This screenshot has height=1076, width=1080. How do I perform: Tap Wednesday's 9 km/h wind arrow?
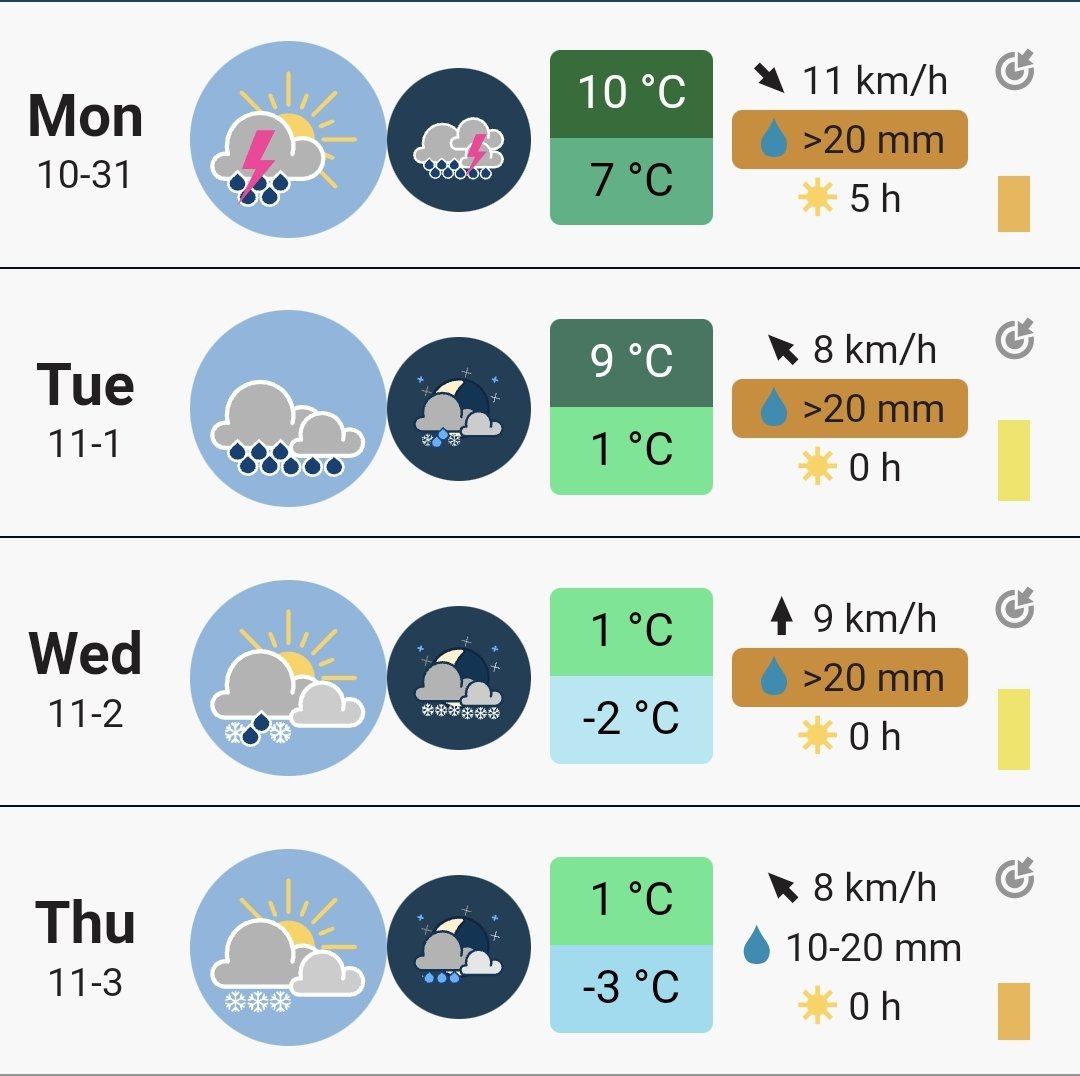pyautogui.click(x=781, y=616)
